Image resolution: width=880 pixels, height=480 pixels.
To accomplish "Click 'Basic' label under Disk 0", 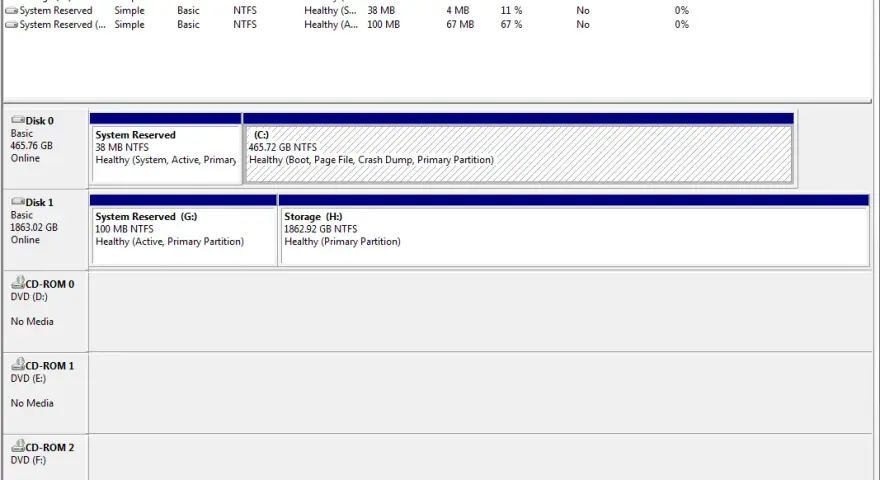I will (x=21, y=134).
